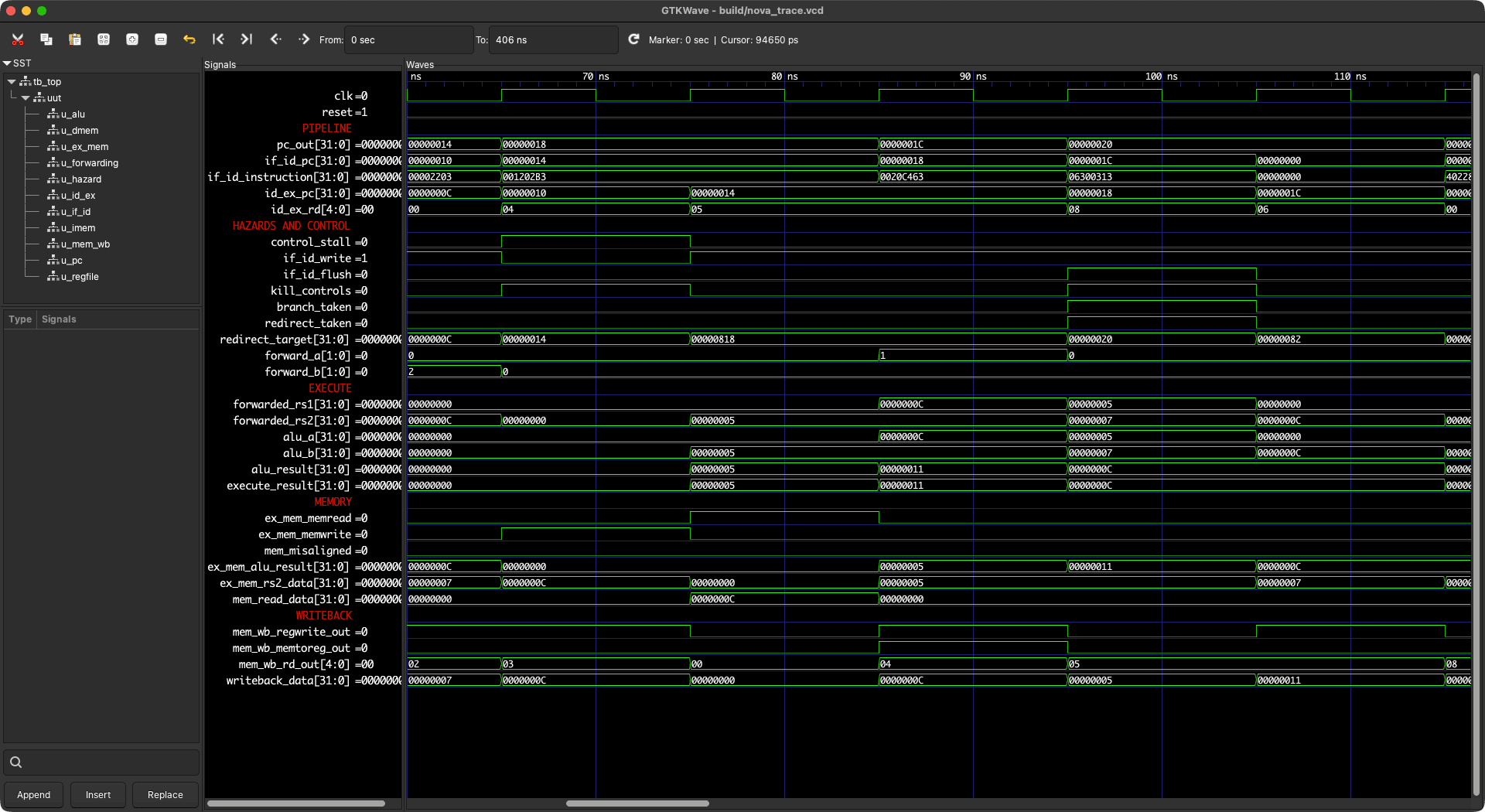Click the Paste traces clipboard icon
The image size is (1485, 812).
point(75,39)
